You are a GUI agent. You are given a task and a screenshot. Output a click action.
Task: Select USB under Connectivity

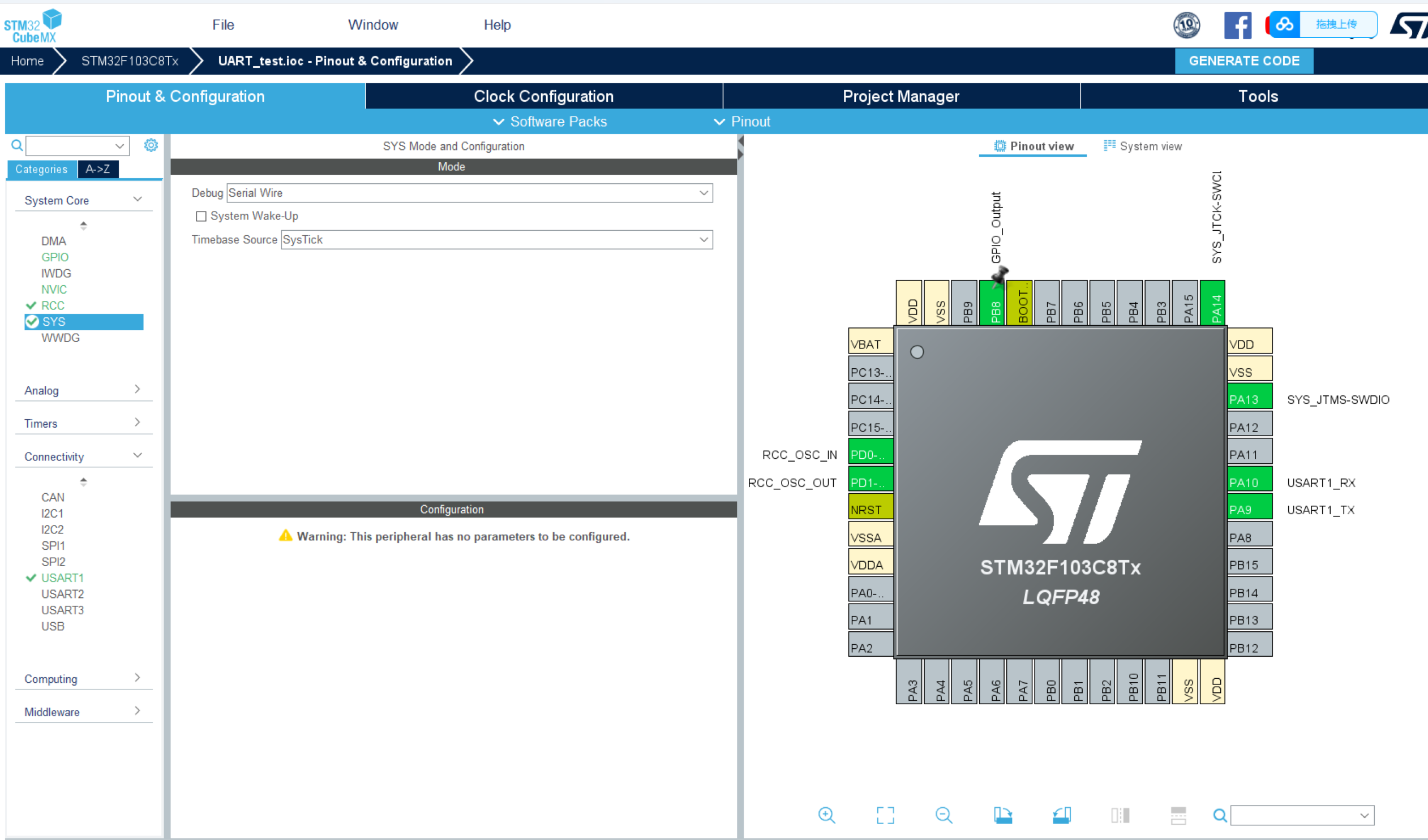point(52,626)
